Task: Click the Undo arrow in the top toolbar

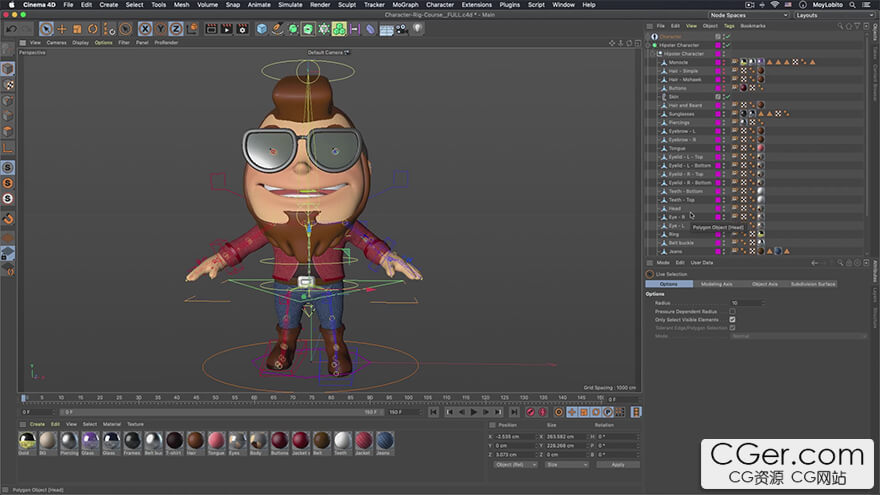Action: tap(11, 29)
